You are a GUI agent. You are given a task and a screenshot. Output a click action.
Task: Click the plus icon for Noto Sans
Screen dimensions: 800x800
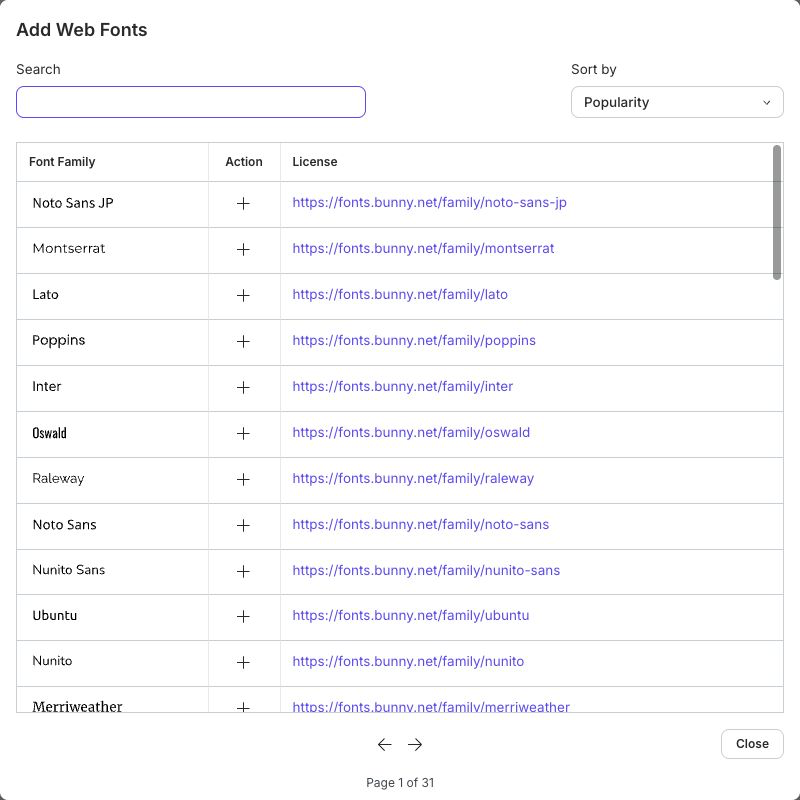click(243, 525)
